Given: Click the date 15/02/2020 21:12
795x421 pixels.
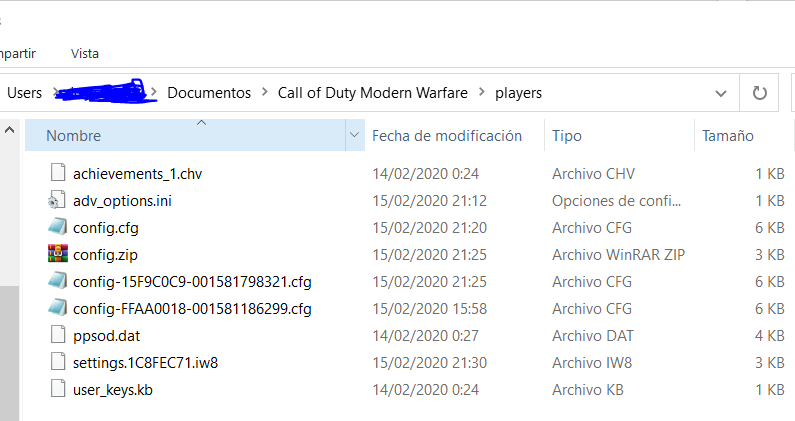Looking at the screenshot, I should coord(429,201).
